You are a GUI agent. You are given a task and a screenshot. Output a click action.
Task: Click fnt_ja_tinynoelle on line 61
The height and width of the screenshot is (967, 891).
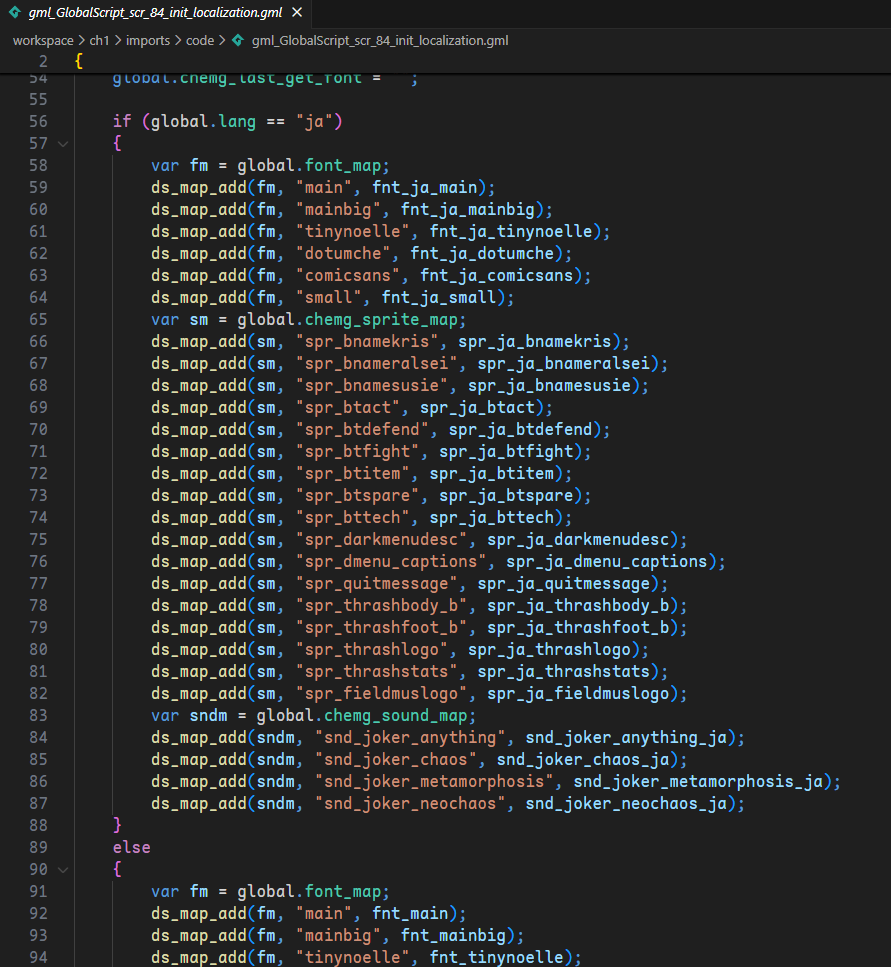[511, 232]
